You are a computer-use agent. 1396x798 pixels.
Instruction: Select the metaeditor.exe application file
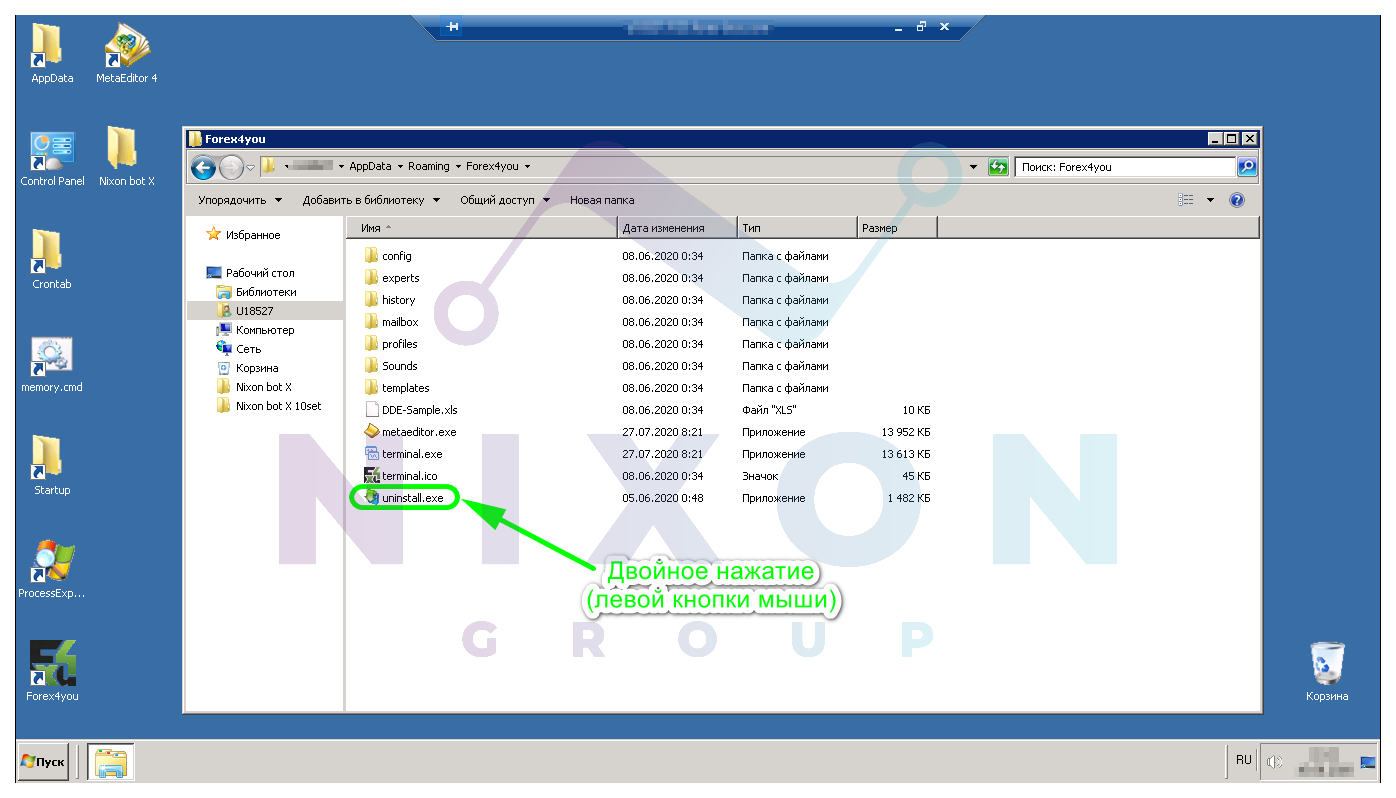tap(410, 432)
